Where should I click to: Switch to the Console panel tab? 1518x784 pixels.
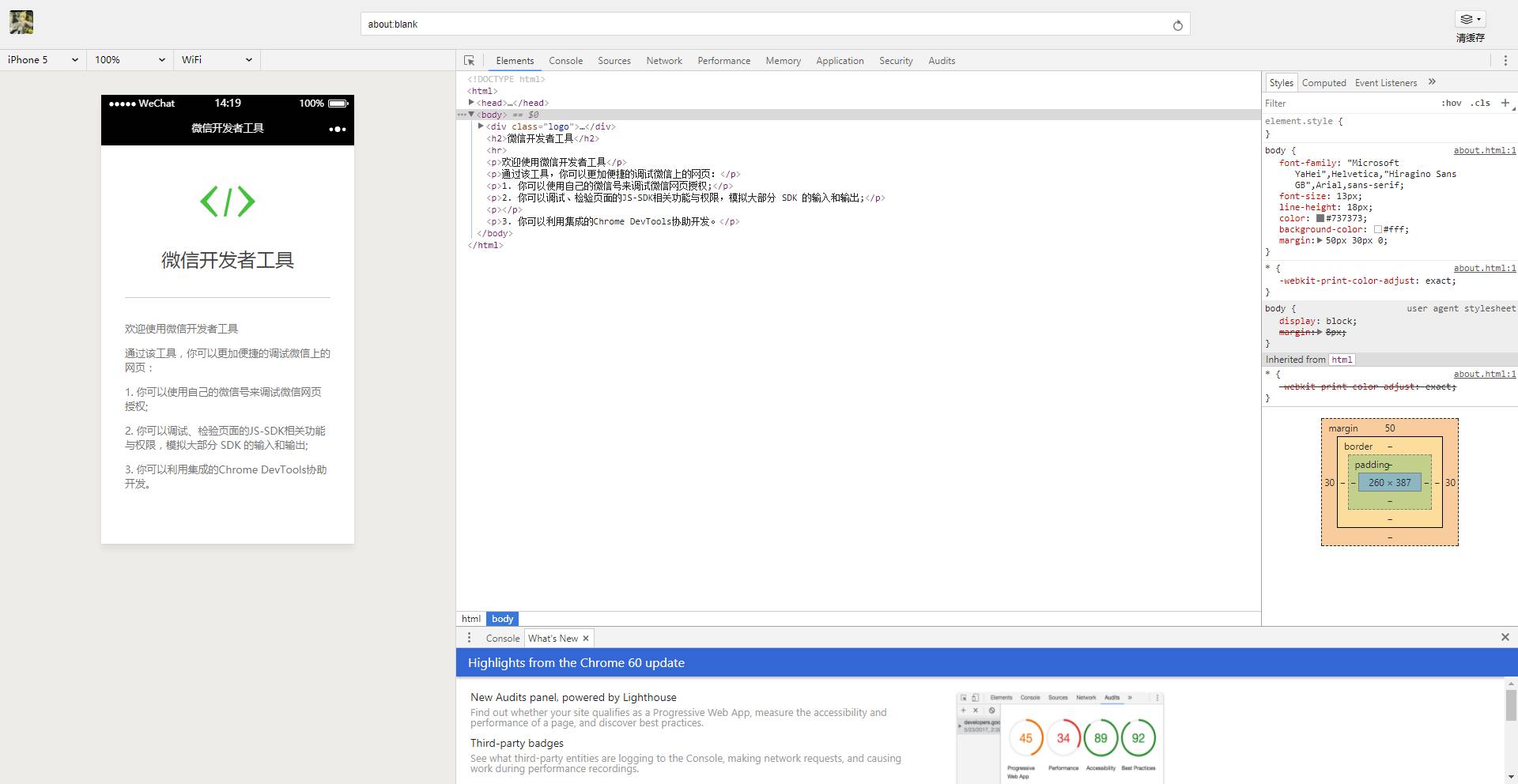[565, 61]
